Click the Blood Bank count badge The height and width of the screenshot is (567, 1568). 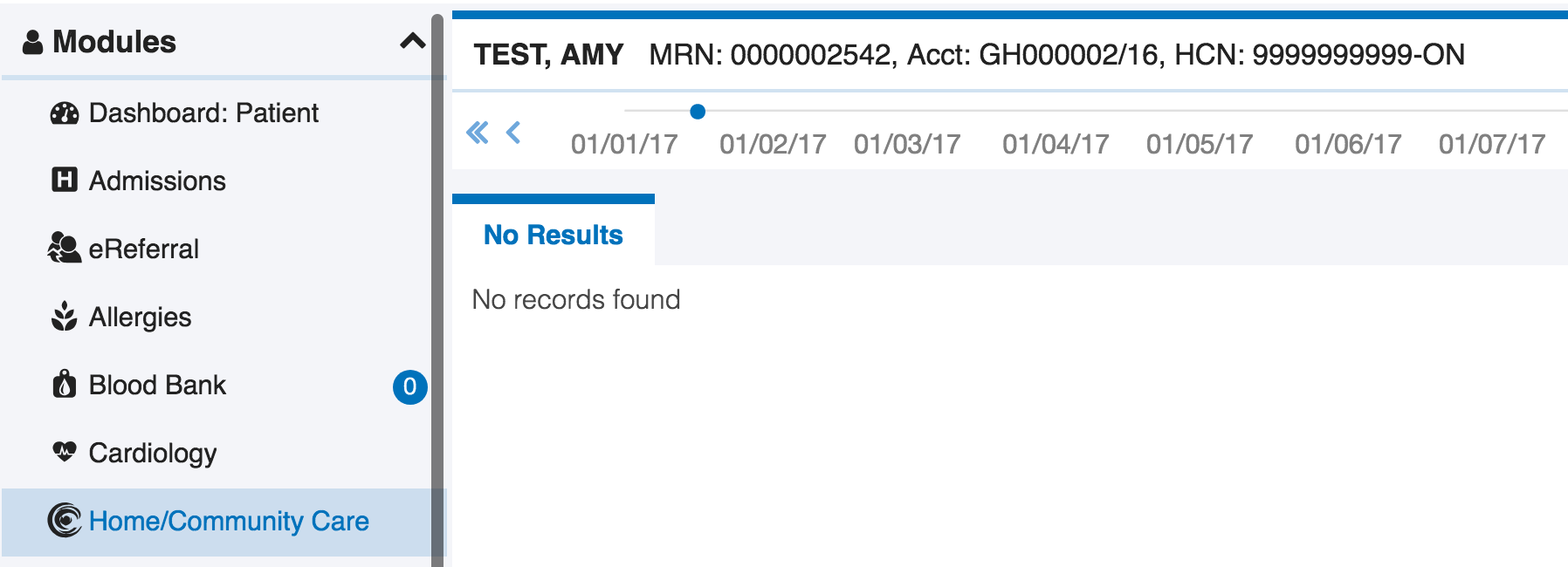click(409, 386)
